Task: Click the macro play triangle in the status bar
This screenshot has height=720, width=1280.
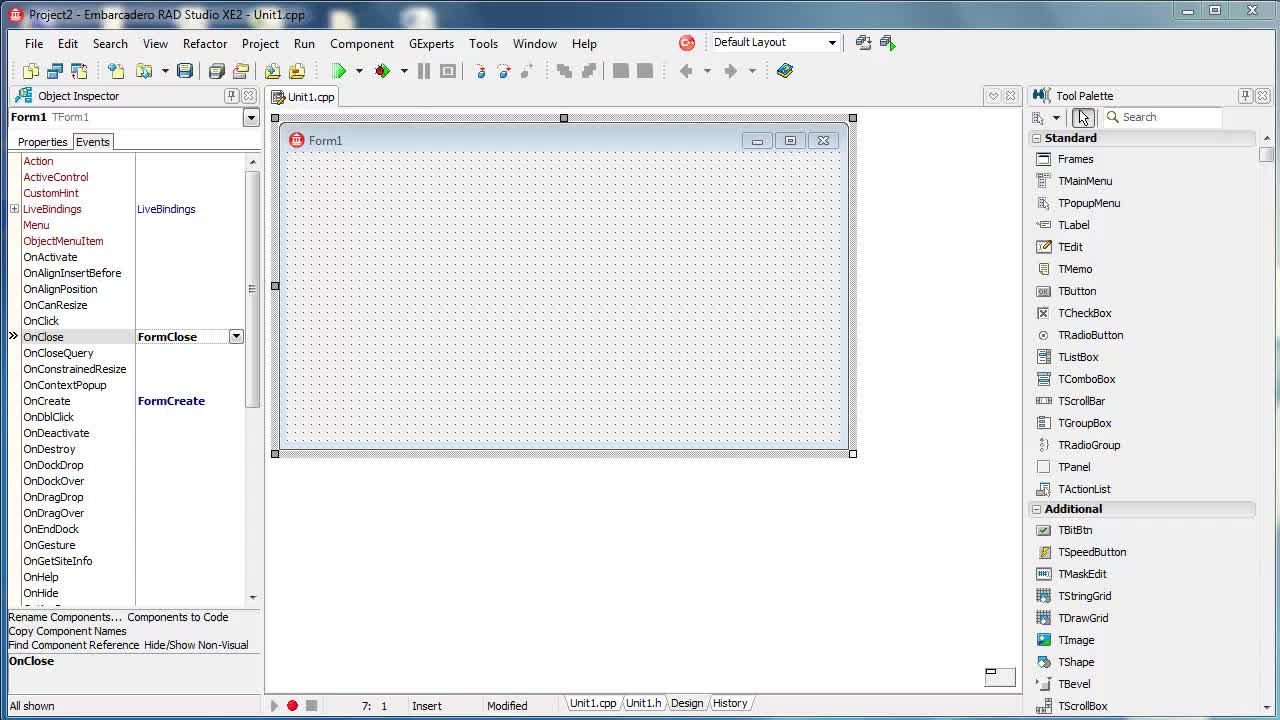Action: coord(274,706)
